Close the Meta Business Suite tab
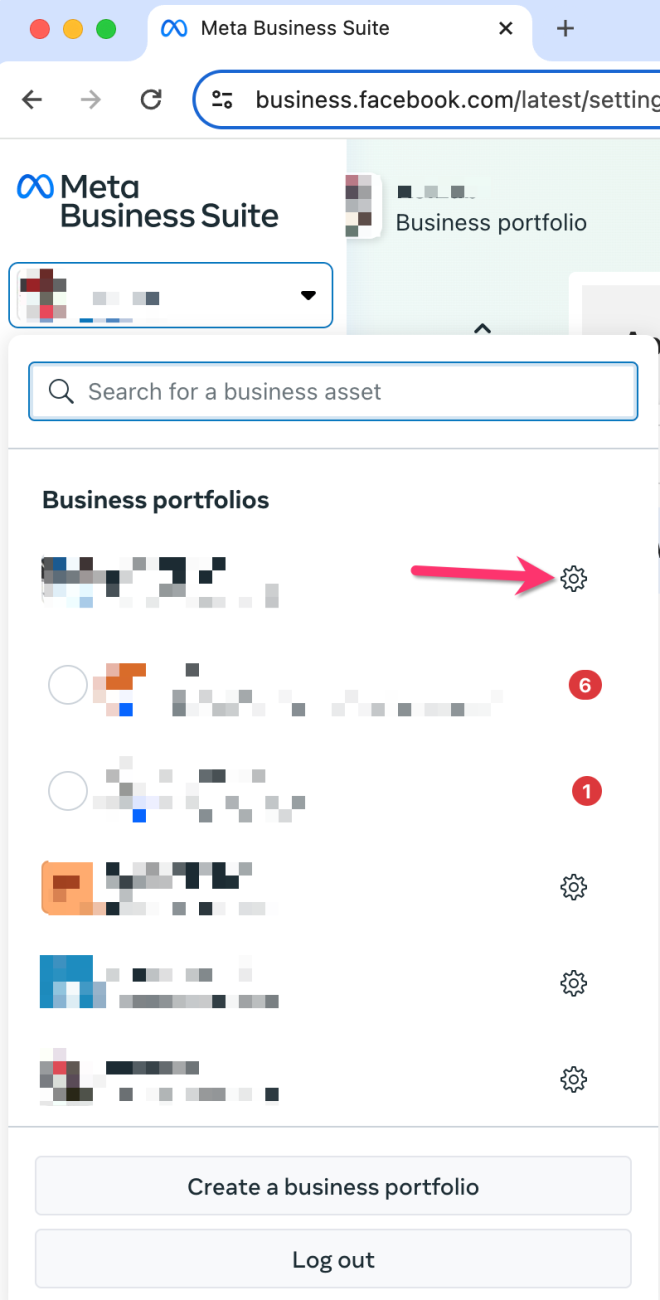The image size is (660, 1300). coord(506,29)
